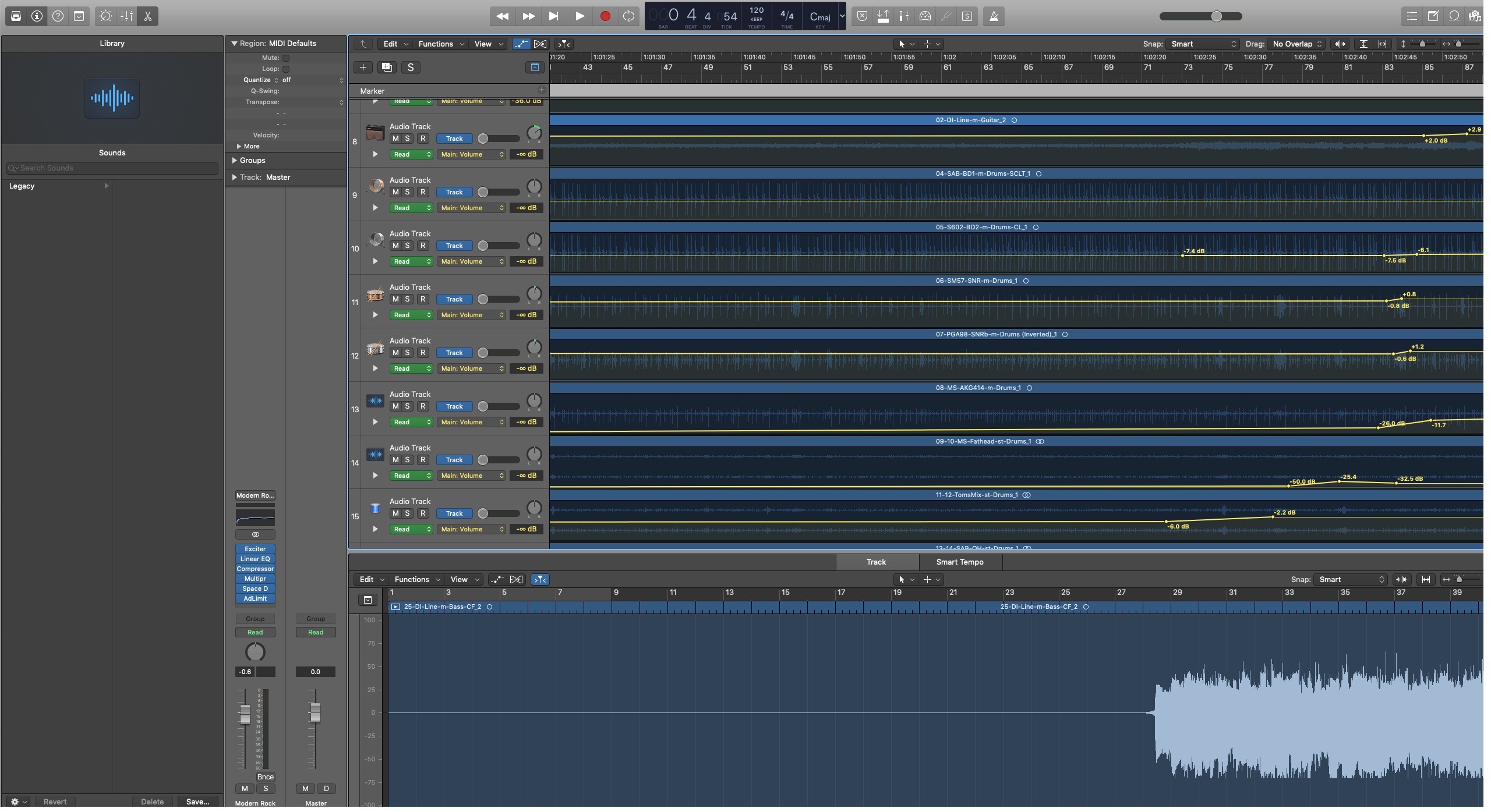
Task: Toggle the Metronome click icon
Action: 994,16
